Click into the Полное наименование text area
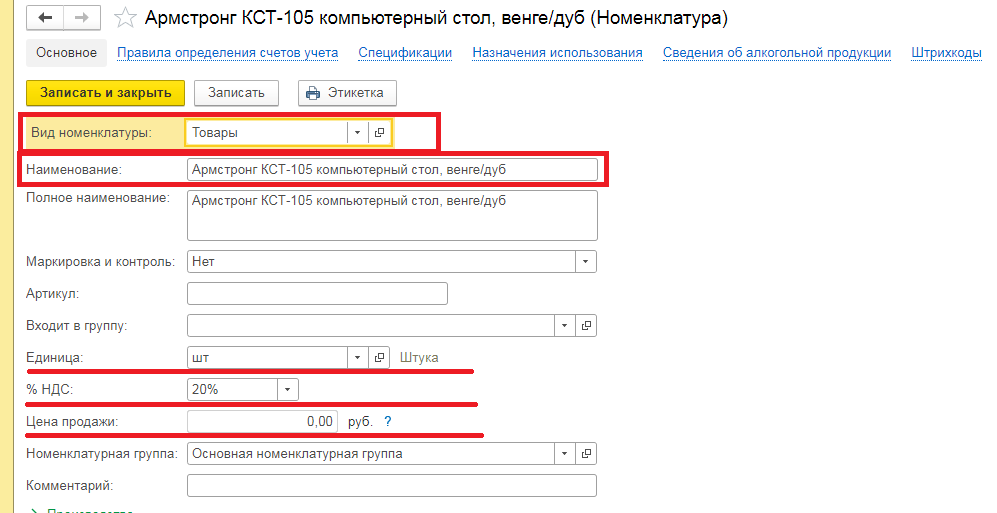Viewport: 997px width, 513px height. point(392,215)
